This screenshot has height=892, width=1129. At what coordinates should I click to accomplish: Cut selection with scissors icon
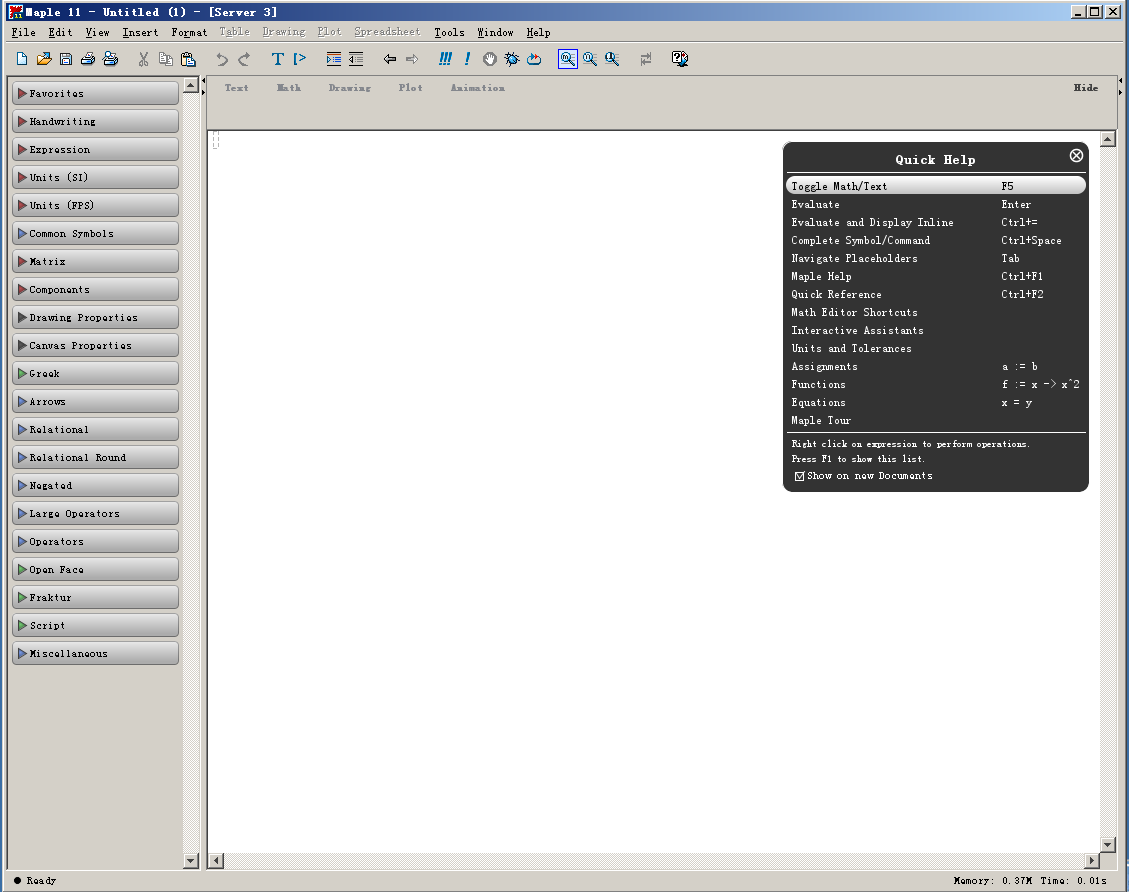tap(143, 59)
